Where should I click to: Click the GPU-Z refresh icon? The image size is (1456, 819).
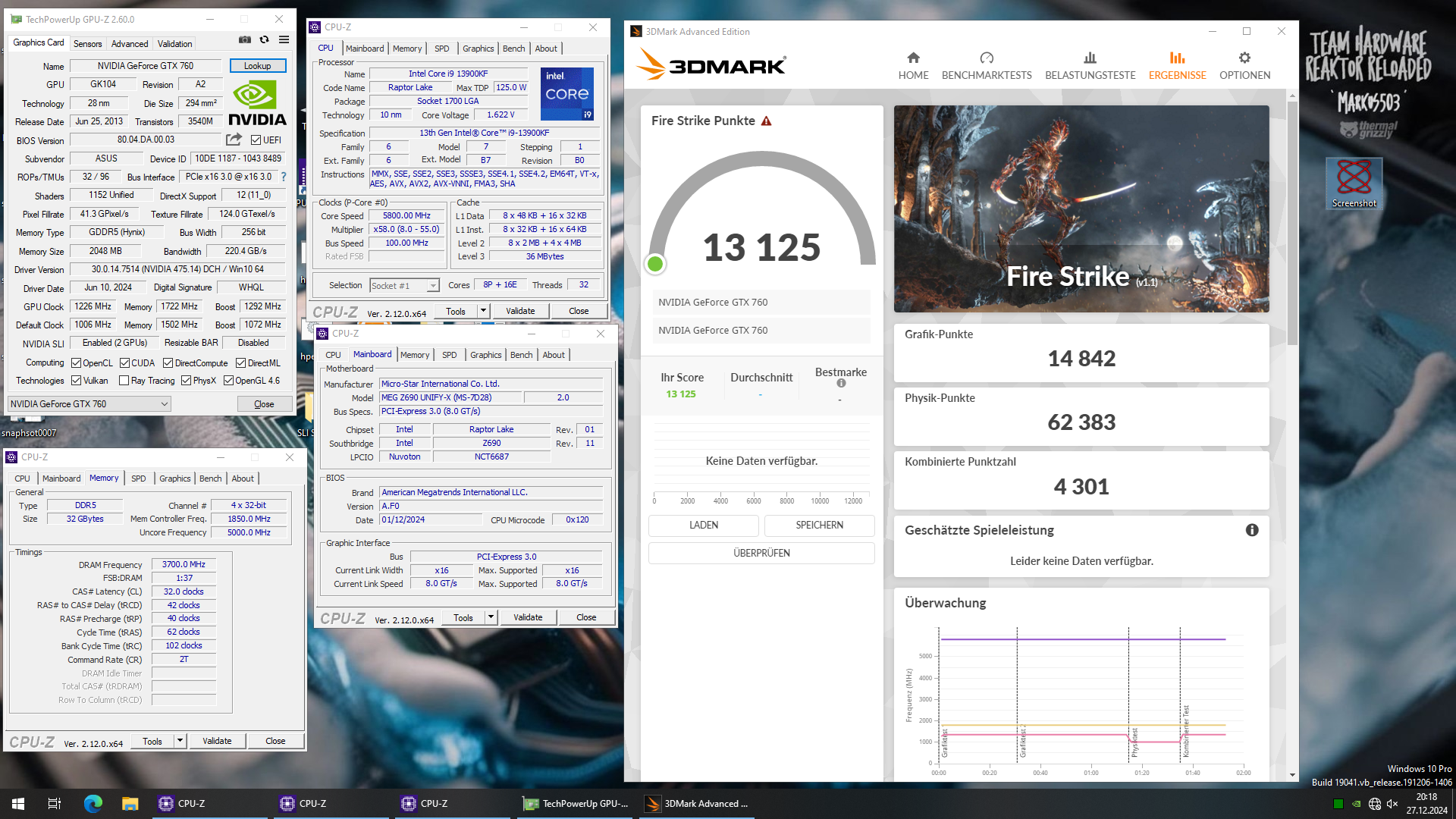point(264,39)
